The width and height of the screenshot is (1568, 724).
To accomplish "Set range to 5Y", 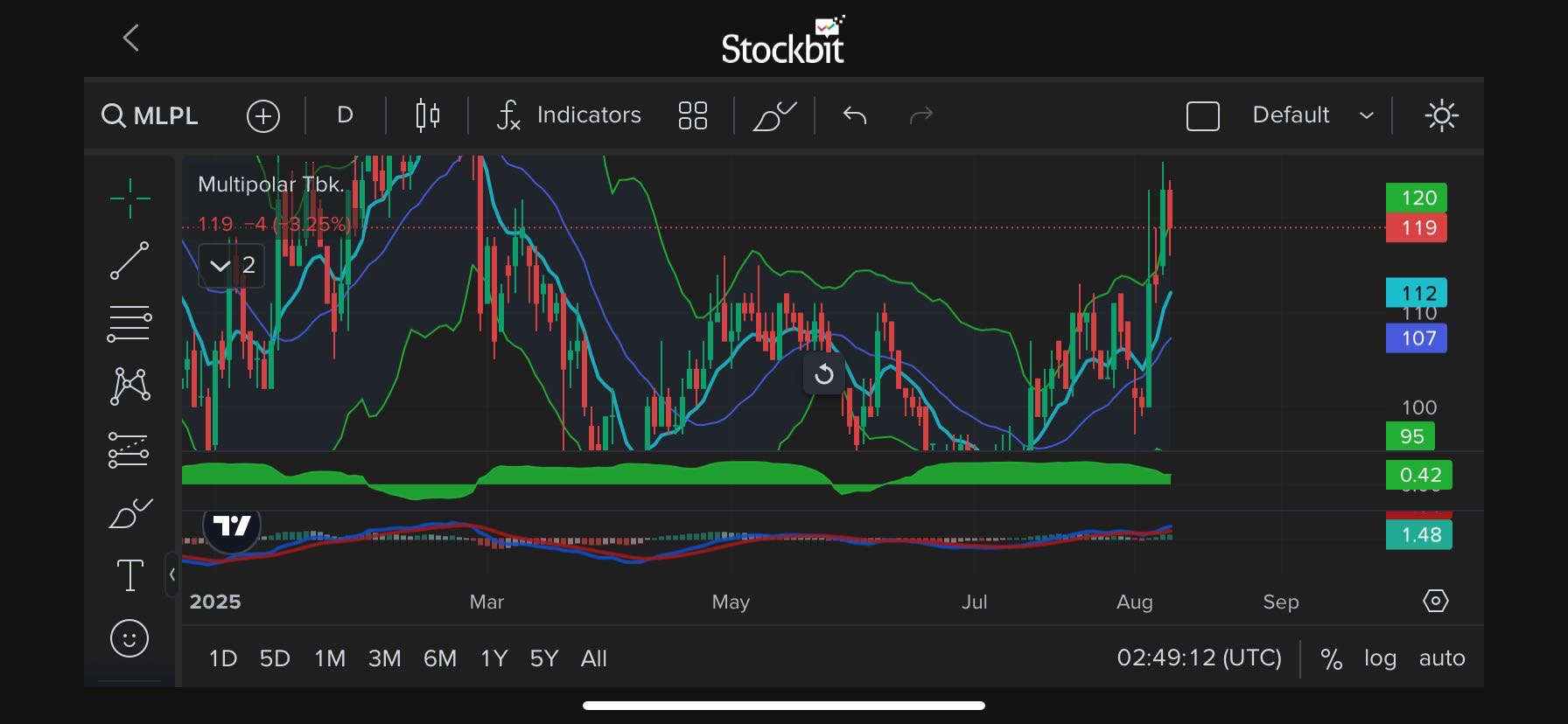I will (544, 658).
